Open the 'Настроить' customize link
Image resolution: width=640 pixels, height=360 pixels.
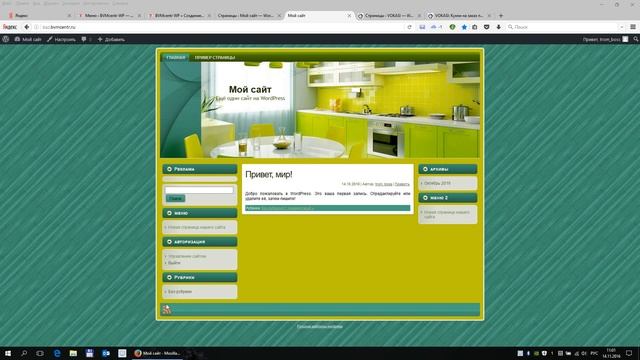[x=61, y=39]
